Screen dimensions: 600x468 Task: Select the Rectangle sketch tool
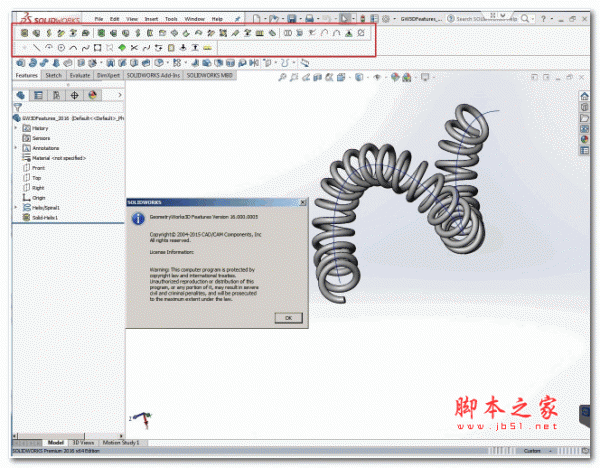point(98,48)
